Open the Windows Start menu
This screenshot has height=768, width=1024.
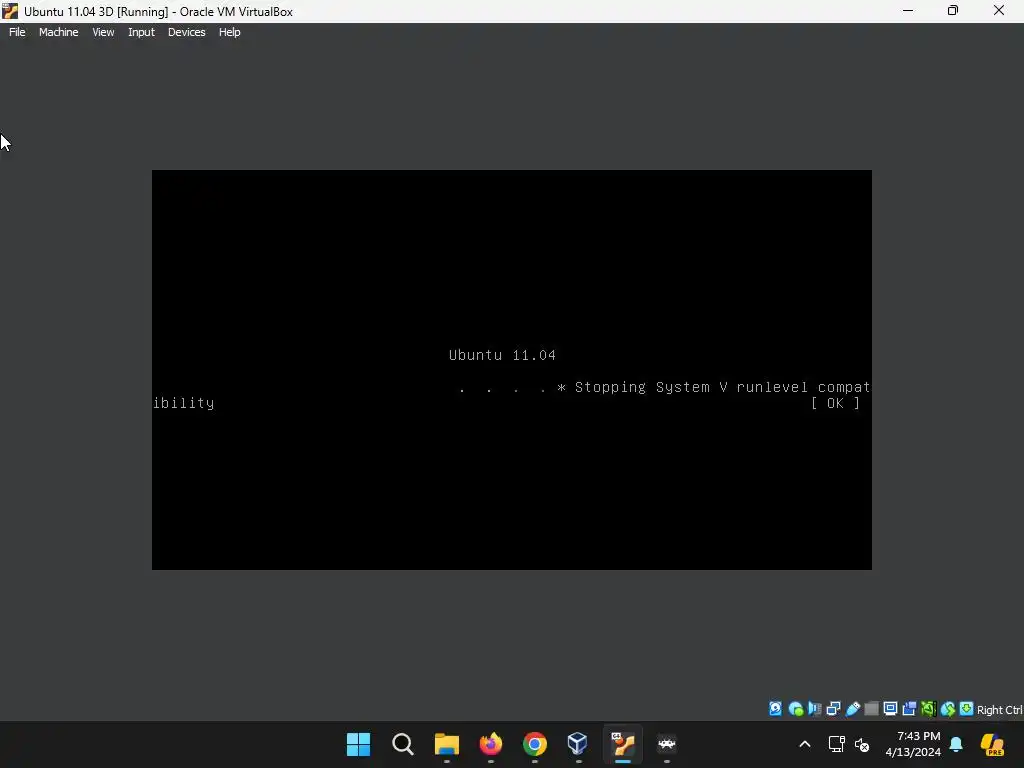pyautogui.click(x=359, y=744)
